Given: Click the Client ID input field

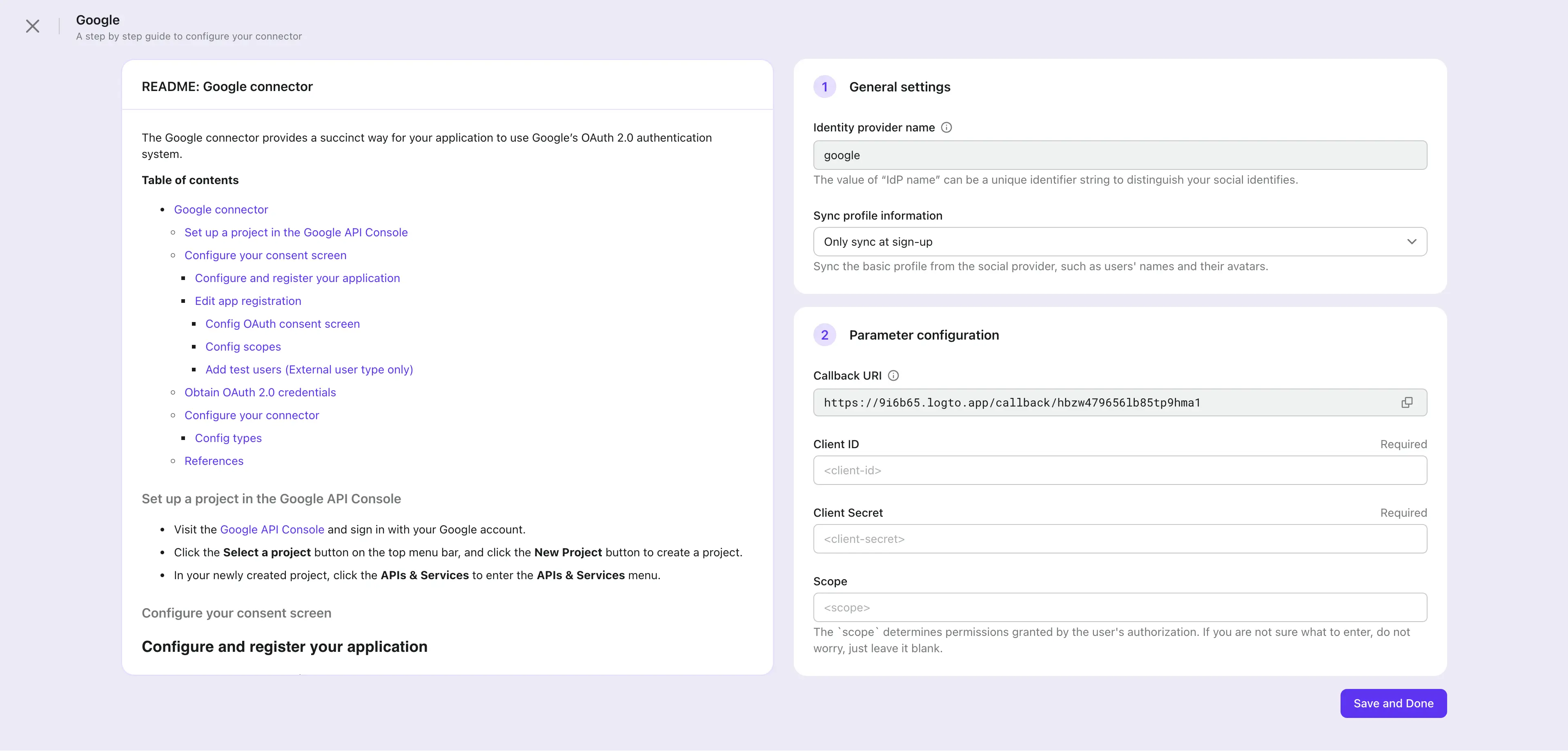Looking at the screenshot, I should click(x=1119, y=471).
